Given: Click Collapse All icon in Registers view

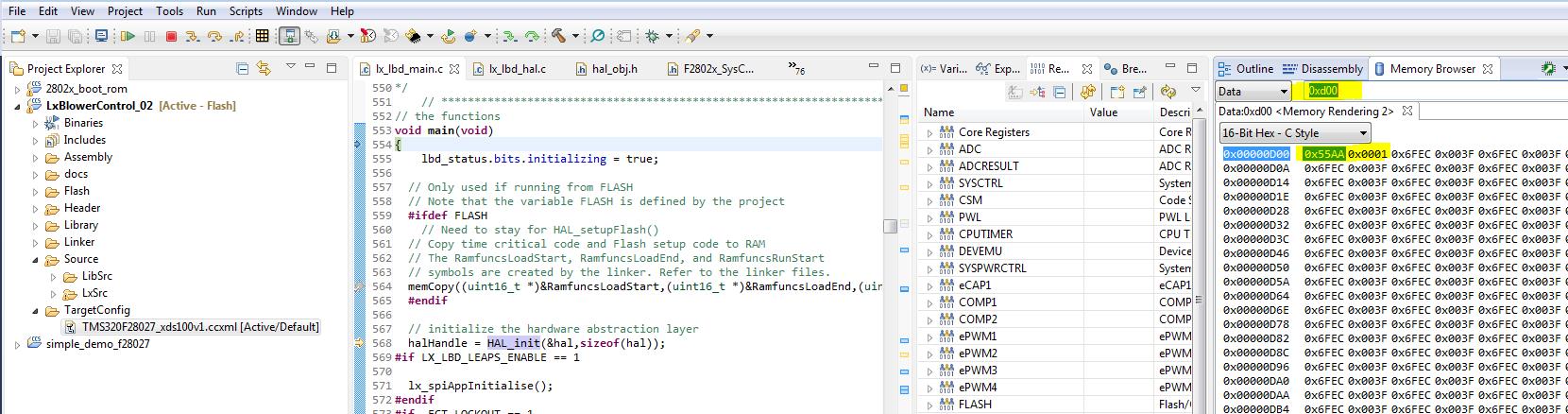Looking at the screenshot, I should coord(1059,92).
